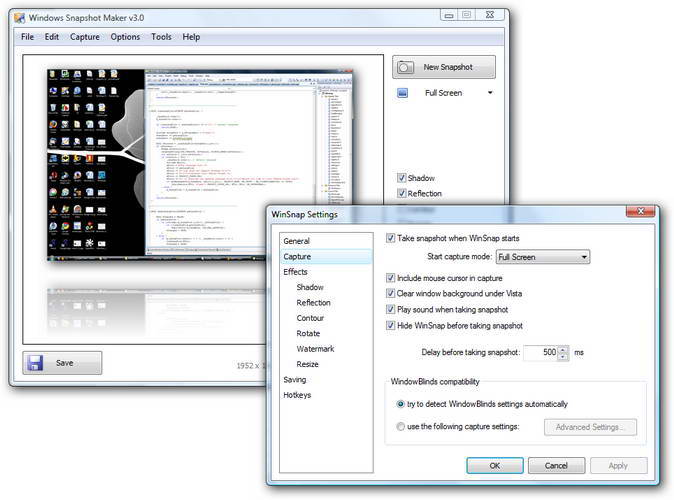Expand the Full Screen capture mode arrow

pyautogui.click(x=490, y=93)
